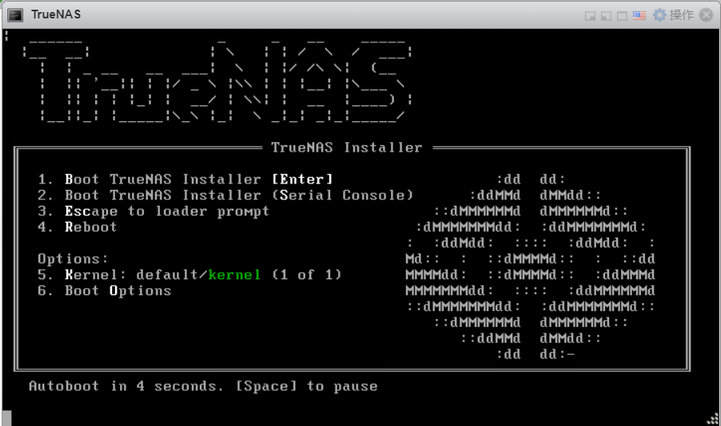Click the green kernel text
This screenshot has width=721, height=426.
pyautogui.click(x=234, y=275)
